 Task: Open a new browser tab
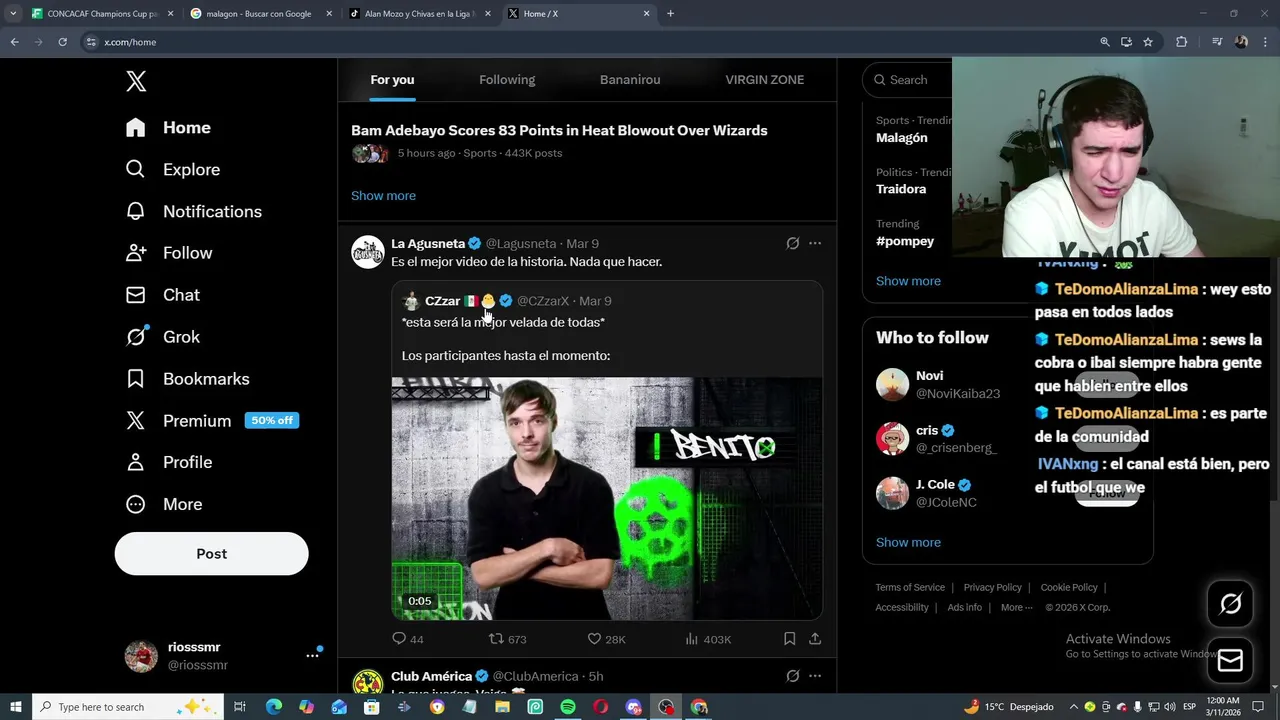(x=670, y=14)
